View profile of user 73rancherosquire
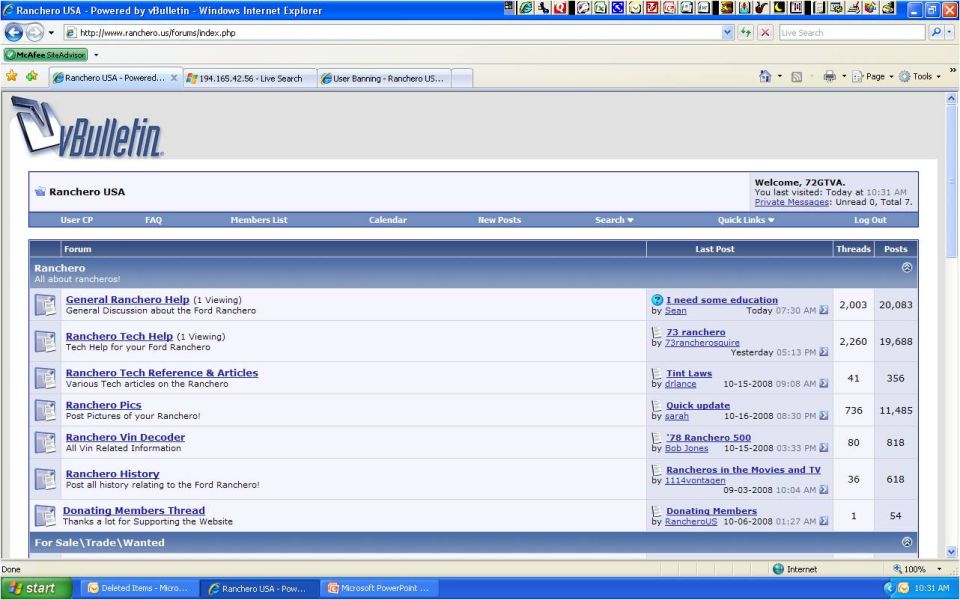The width and height of the screenshot is (960, 600). point(702,343)
